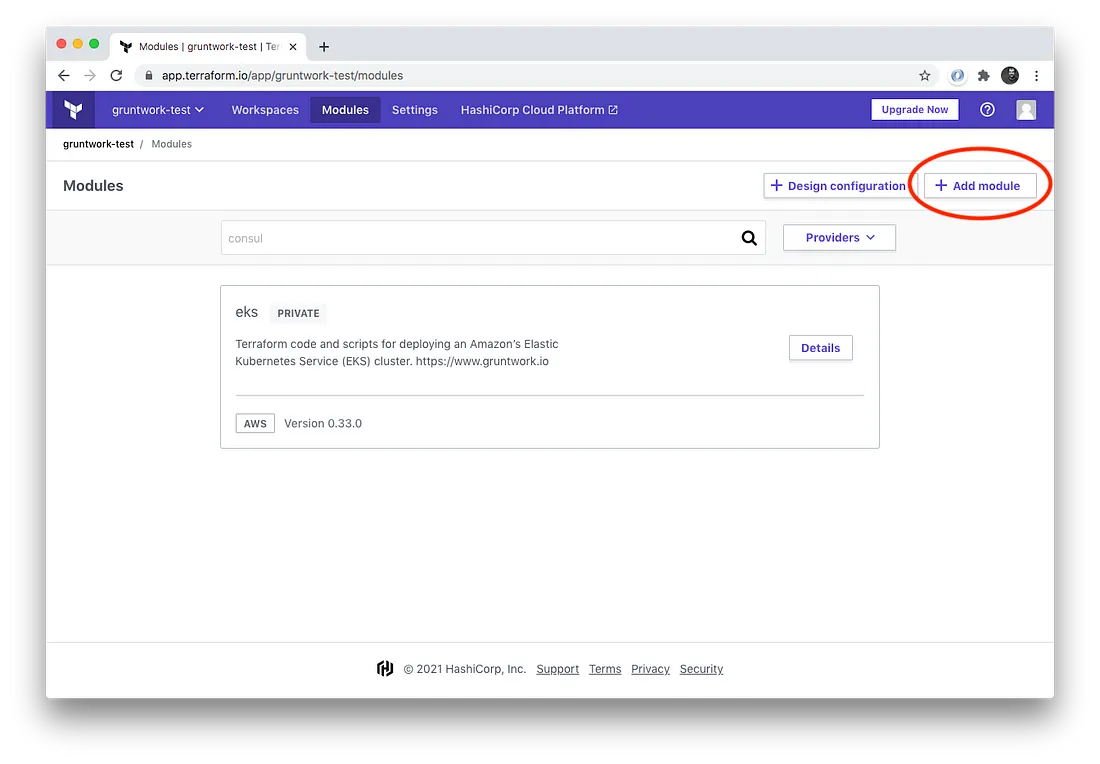Click the Design configuration button
Image resolution: width=1100 pixels, height=764 pixels.
click(838, 186)
